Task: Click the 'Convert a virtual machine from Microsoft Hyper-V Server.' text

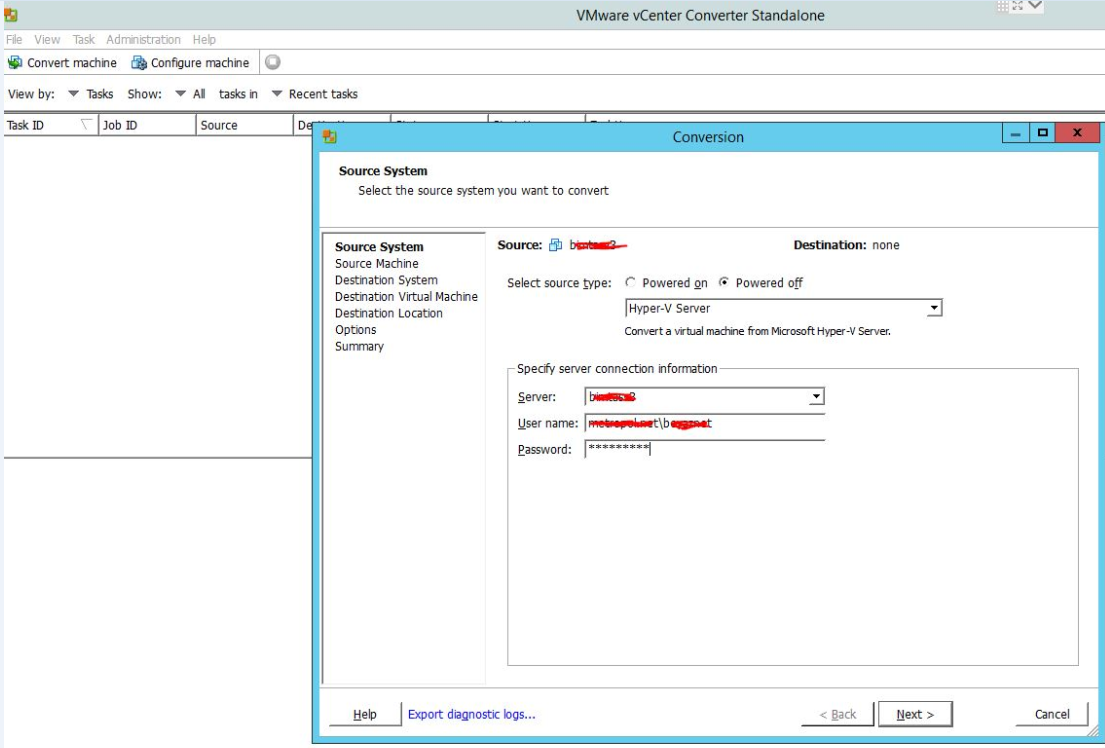Action: pos(758,331)
